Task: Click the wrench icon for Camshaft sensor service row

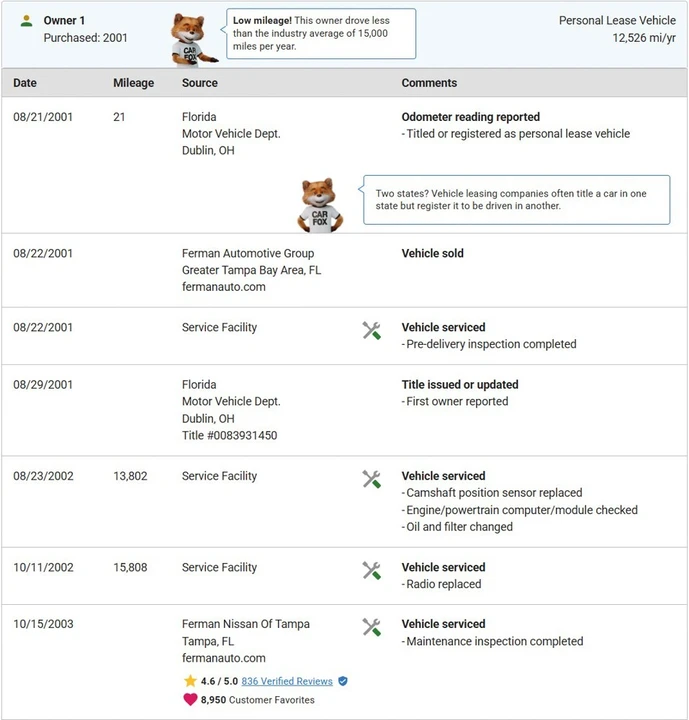Action: (x=371, y=479)
